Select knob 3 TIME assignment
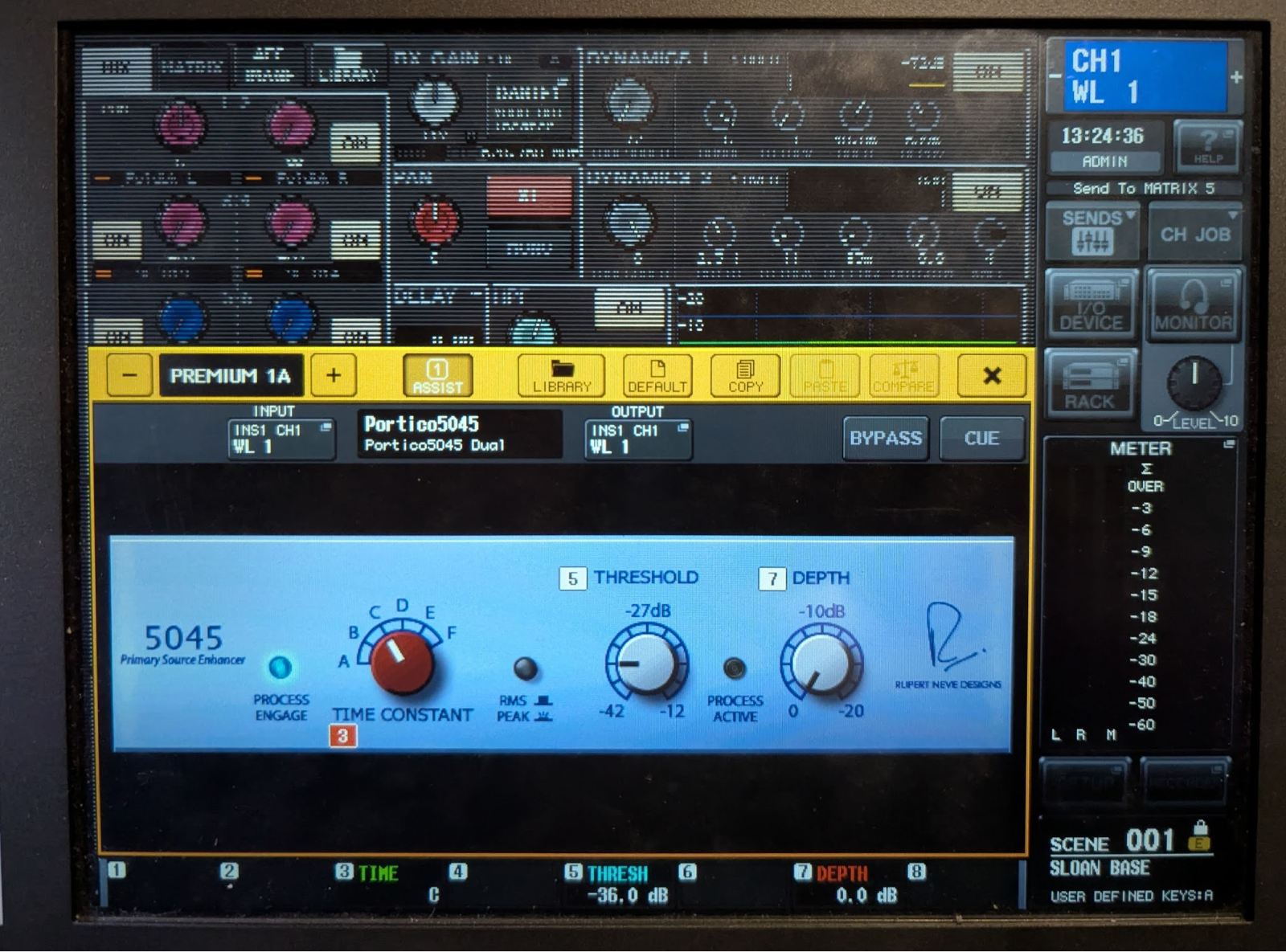The height and width of the screenshot is (952, 1286). point(367,872)
